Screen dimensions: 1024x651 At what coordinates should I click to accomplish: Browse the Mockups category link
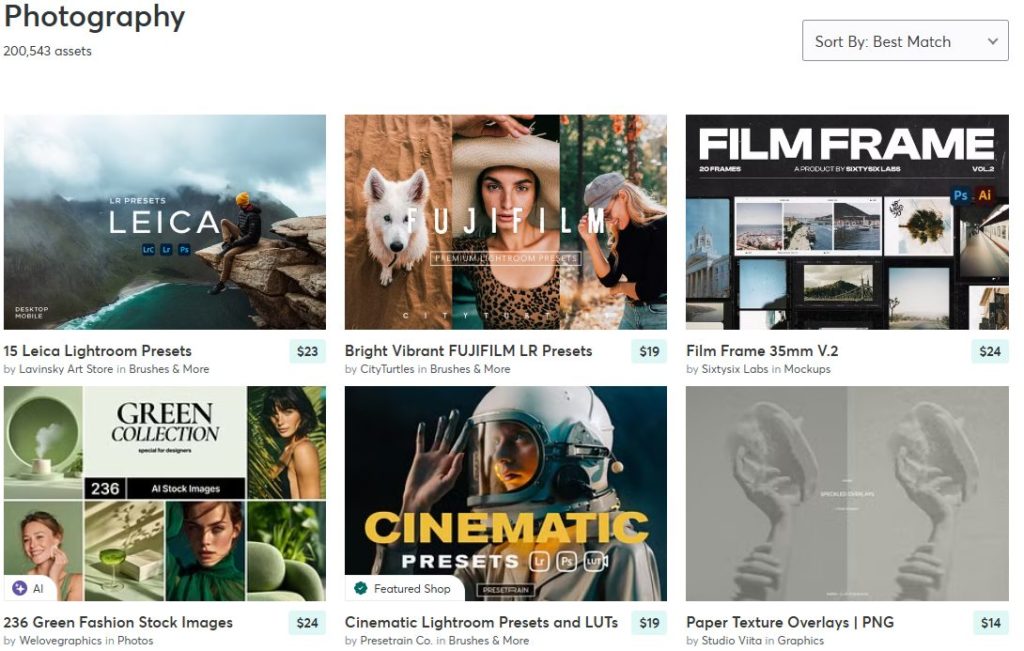[x=807, y=369]
